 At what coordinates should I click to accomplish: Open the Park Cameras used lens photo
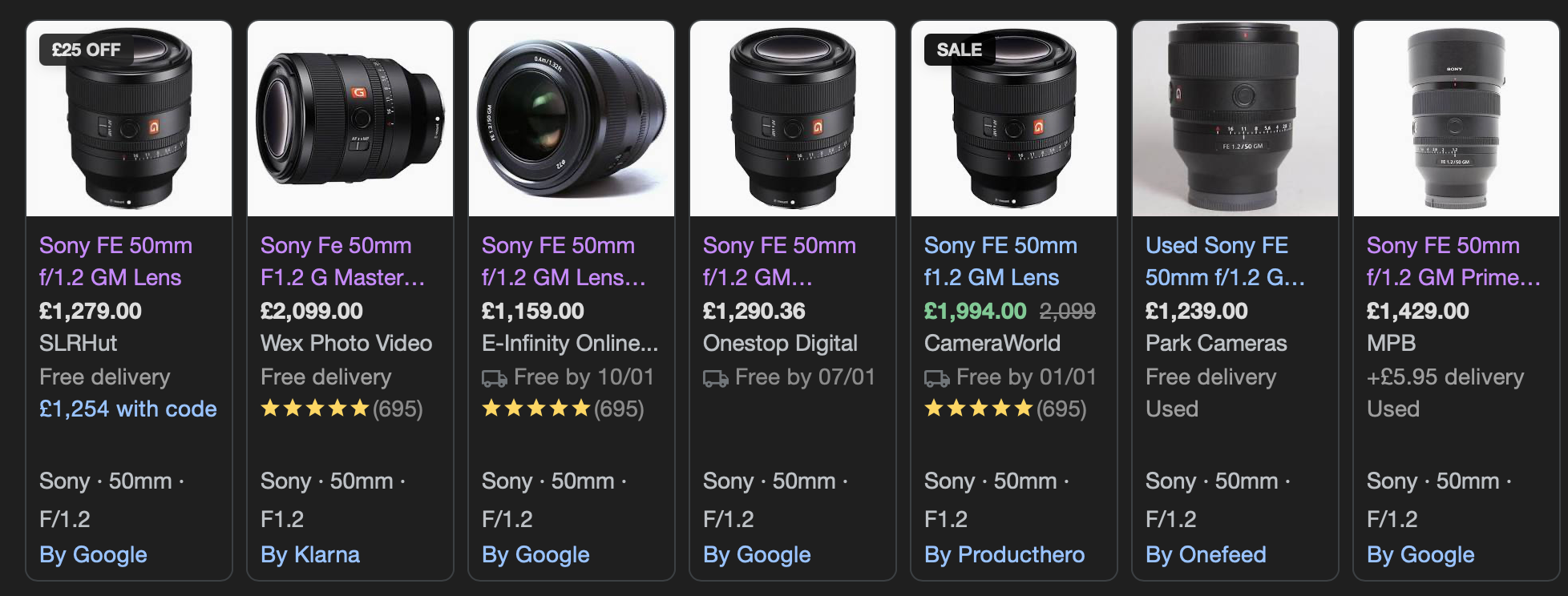tap(1235, 120)
